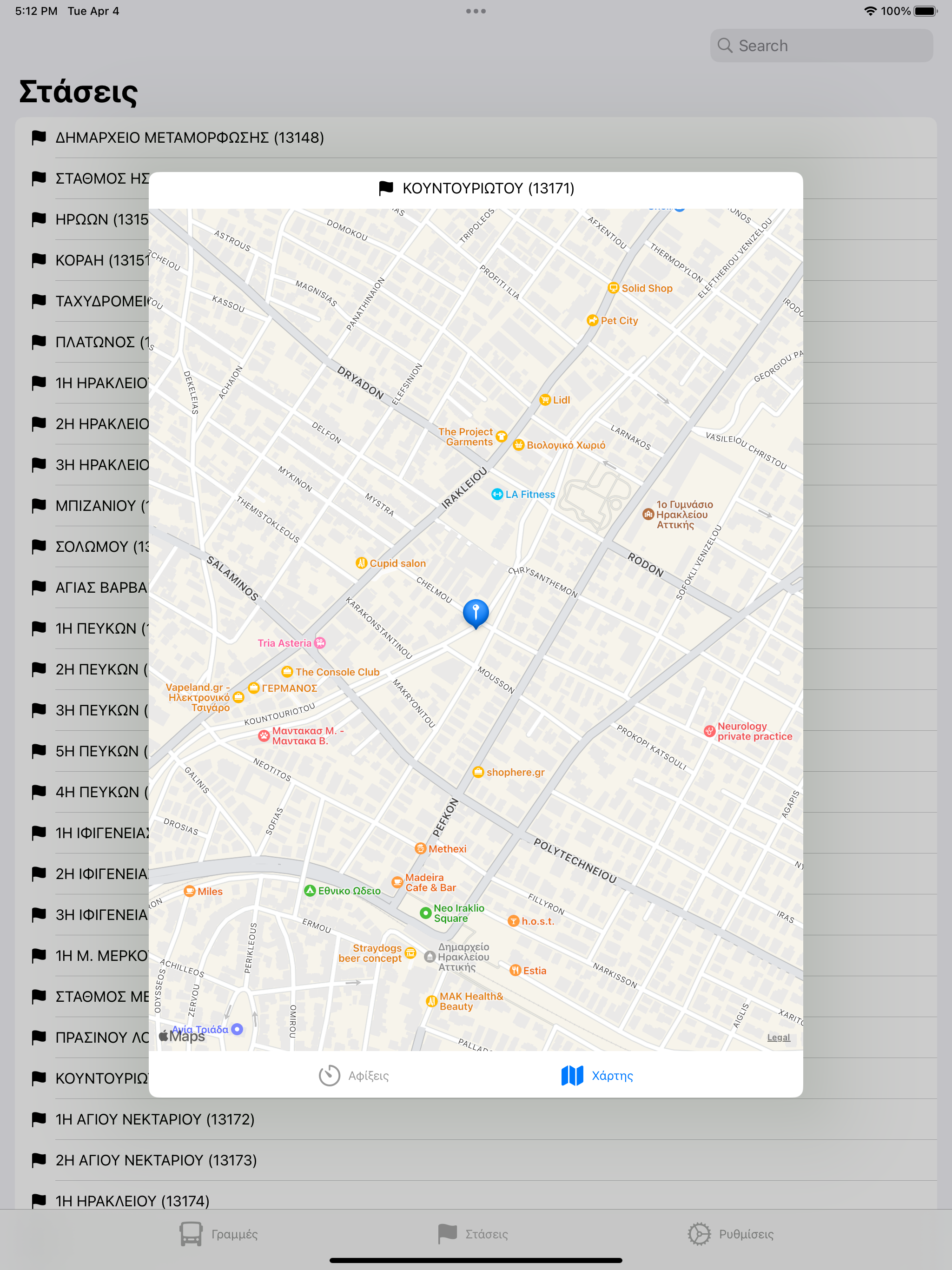The height and width of the screenshot is (1270, 952).
Task: Open stop ΔΗΜΑΡΧΕΙΟ ΜΕΤΑΜΟΡΦΩΣΗΣ (13148)
Action: 476,138
